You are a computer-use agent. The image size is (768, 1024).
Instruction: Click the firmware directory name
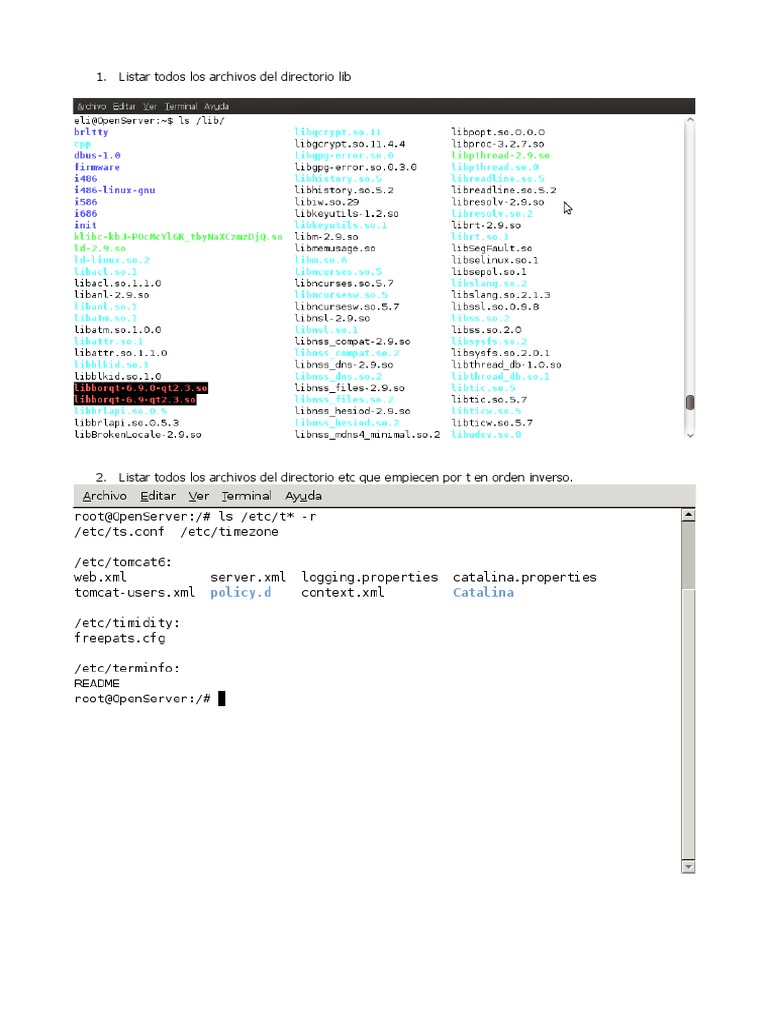coord(97,167)
